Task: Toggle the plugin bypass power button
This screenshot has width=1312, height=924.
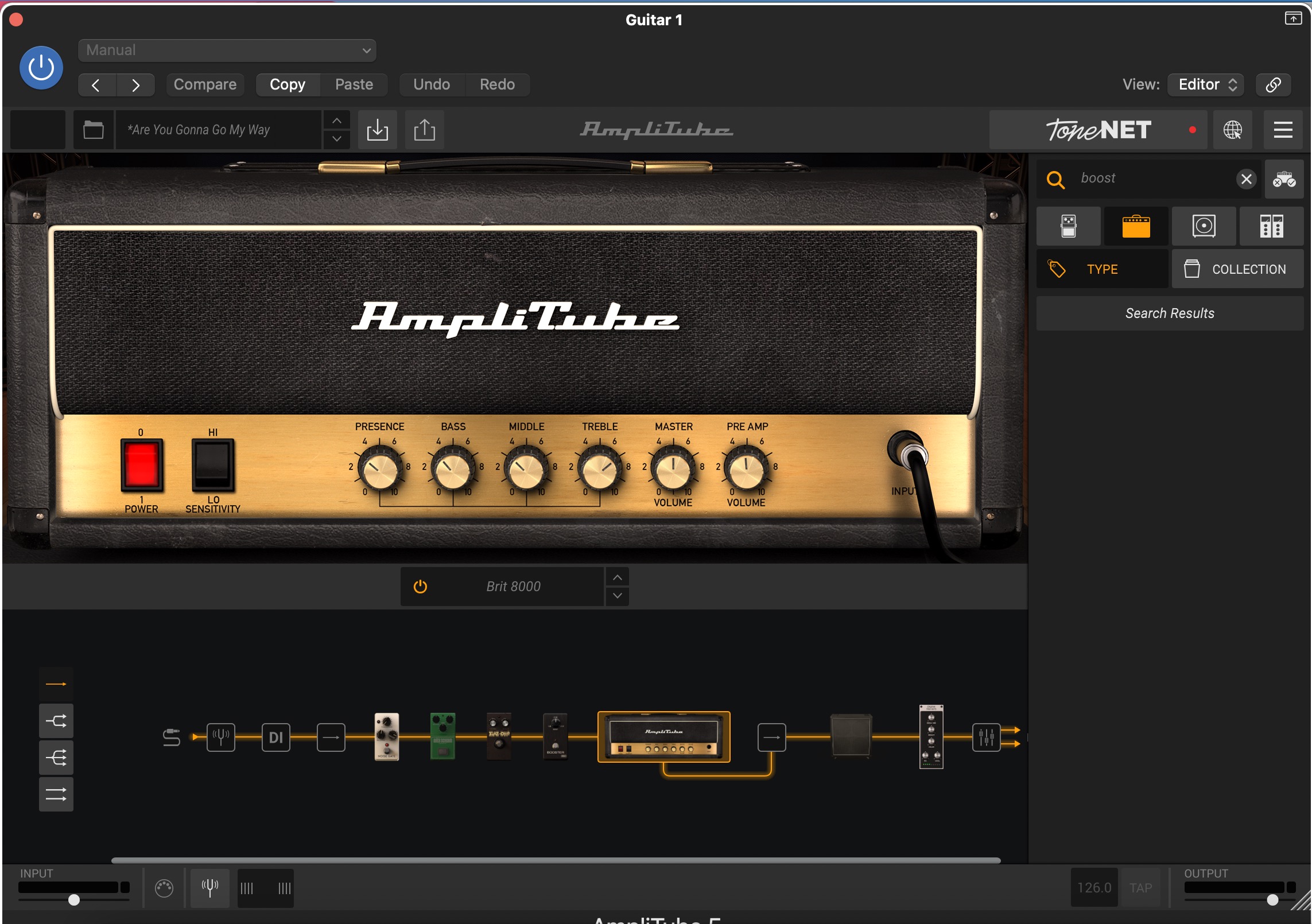Action: (x=41, y=68)
